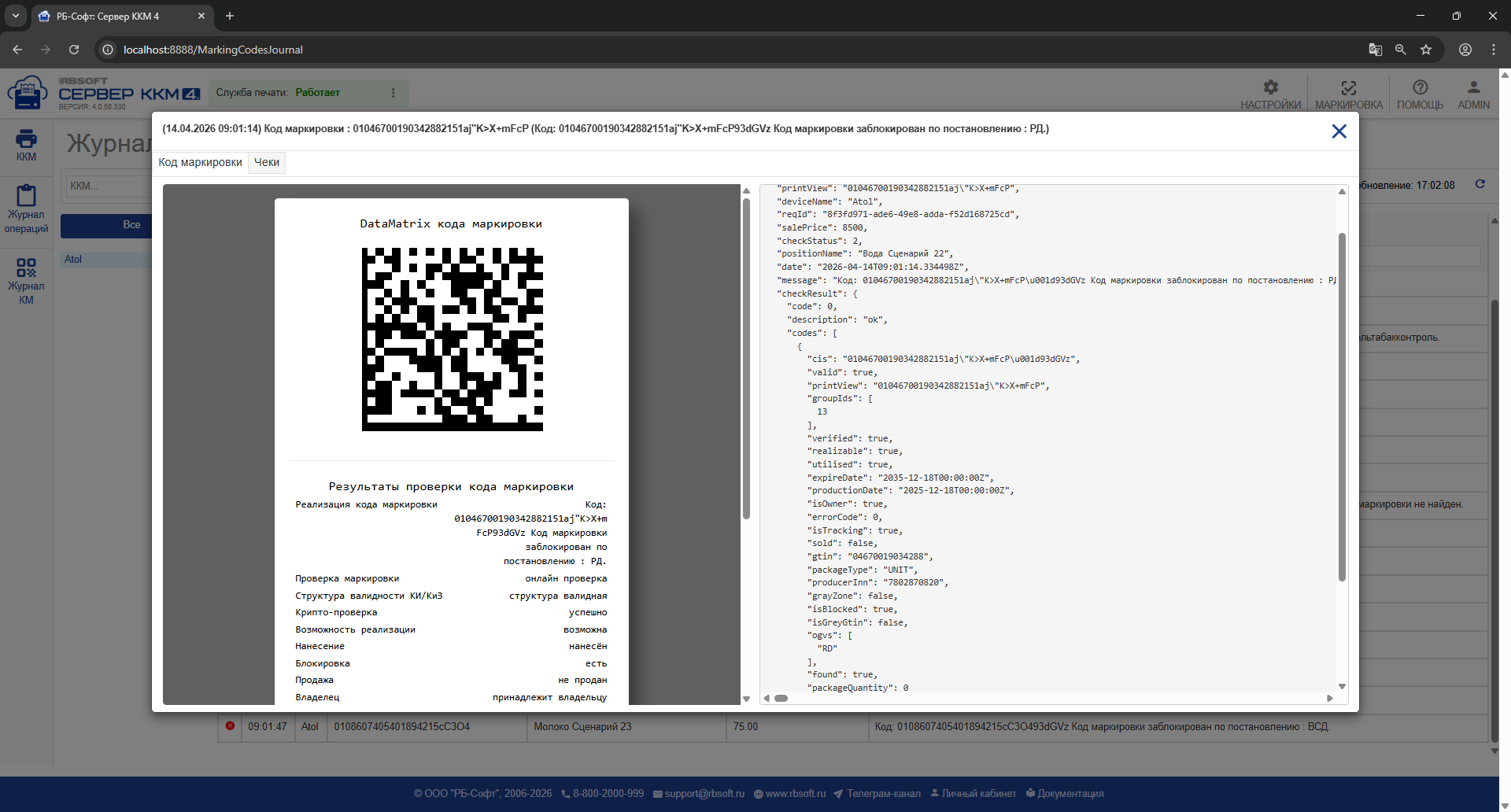Select the Молоко Сценарий 23 cell

coord(626,727)
